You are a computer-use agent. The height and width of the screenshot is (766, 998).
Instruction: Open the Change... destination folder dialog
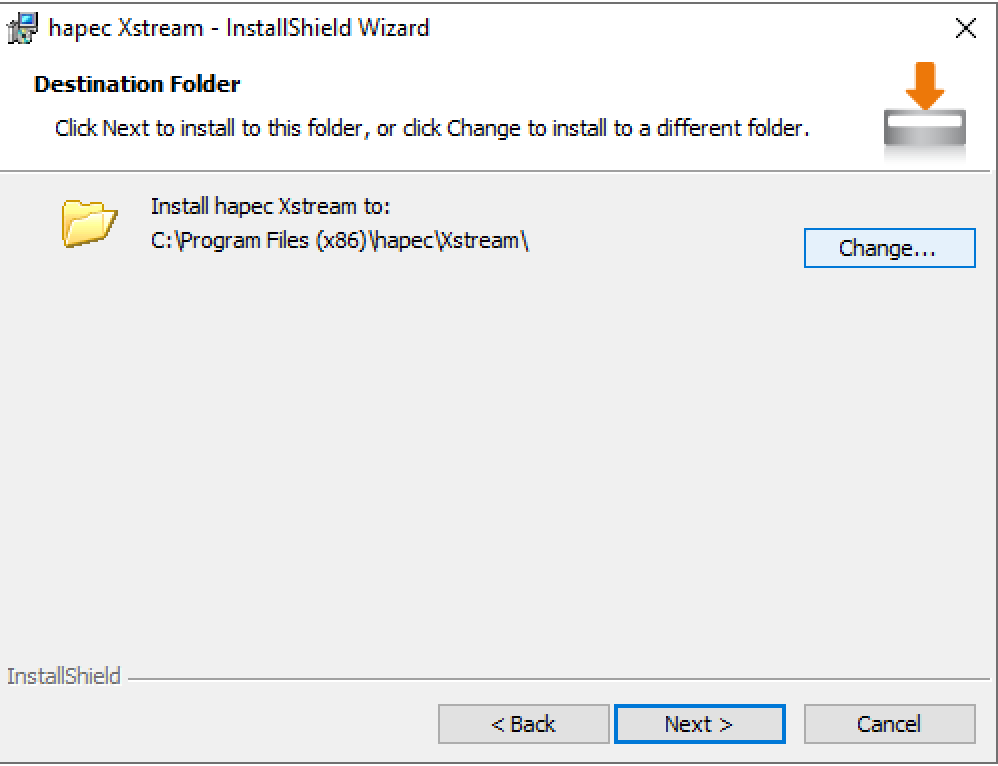tap(888, 249)
